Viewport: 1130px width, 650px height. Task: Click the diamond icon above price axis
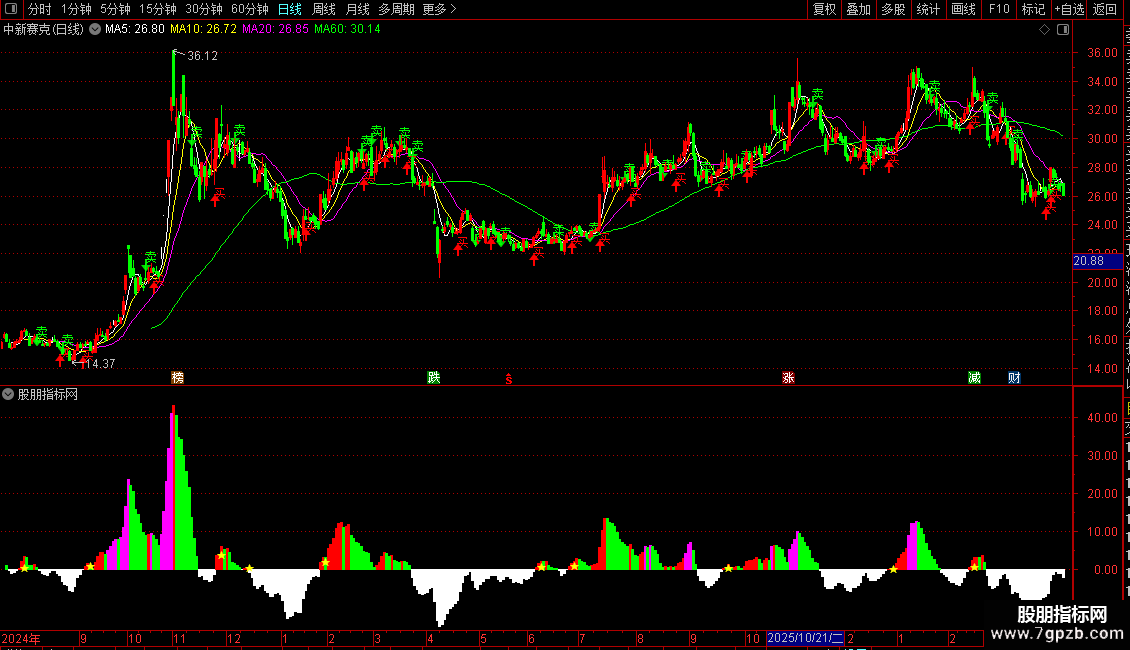click(x=1044, y=30)
